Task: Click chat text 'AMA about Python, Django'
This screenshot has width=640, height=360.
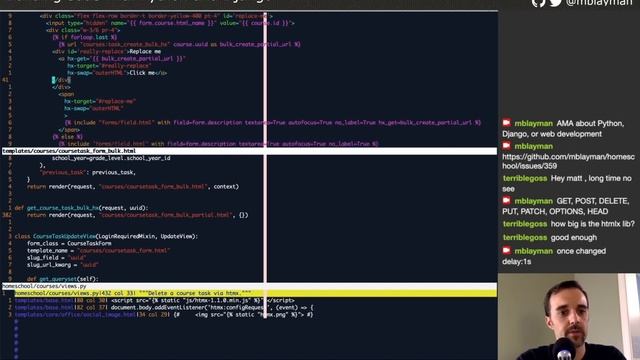Action: tap(563, 129)
